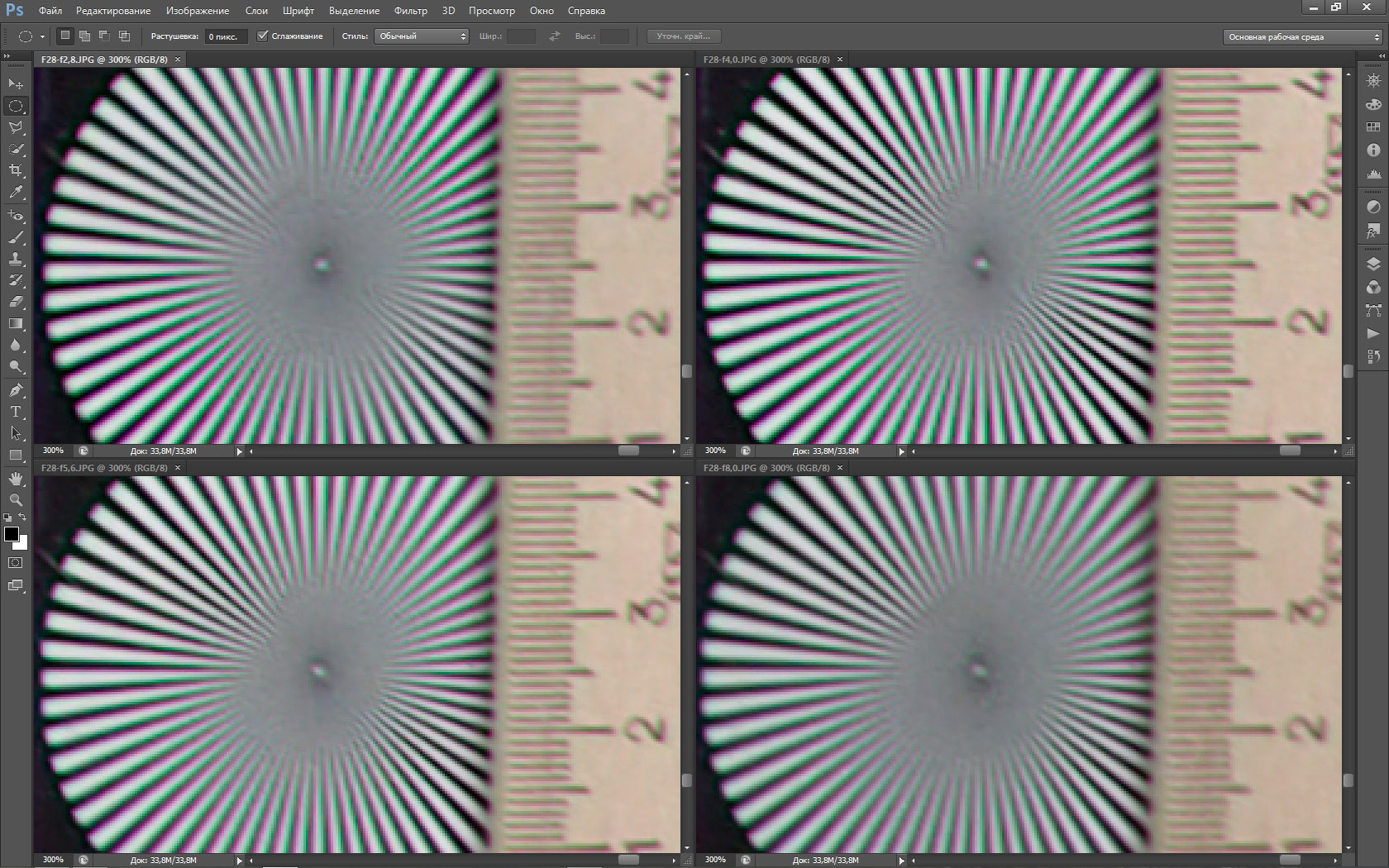Open the Paths panel icon
This screenshot has width=1389, height=868.
1373,310
